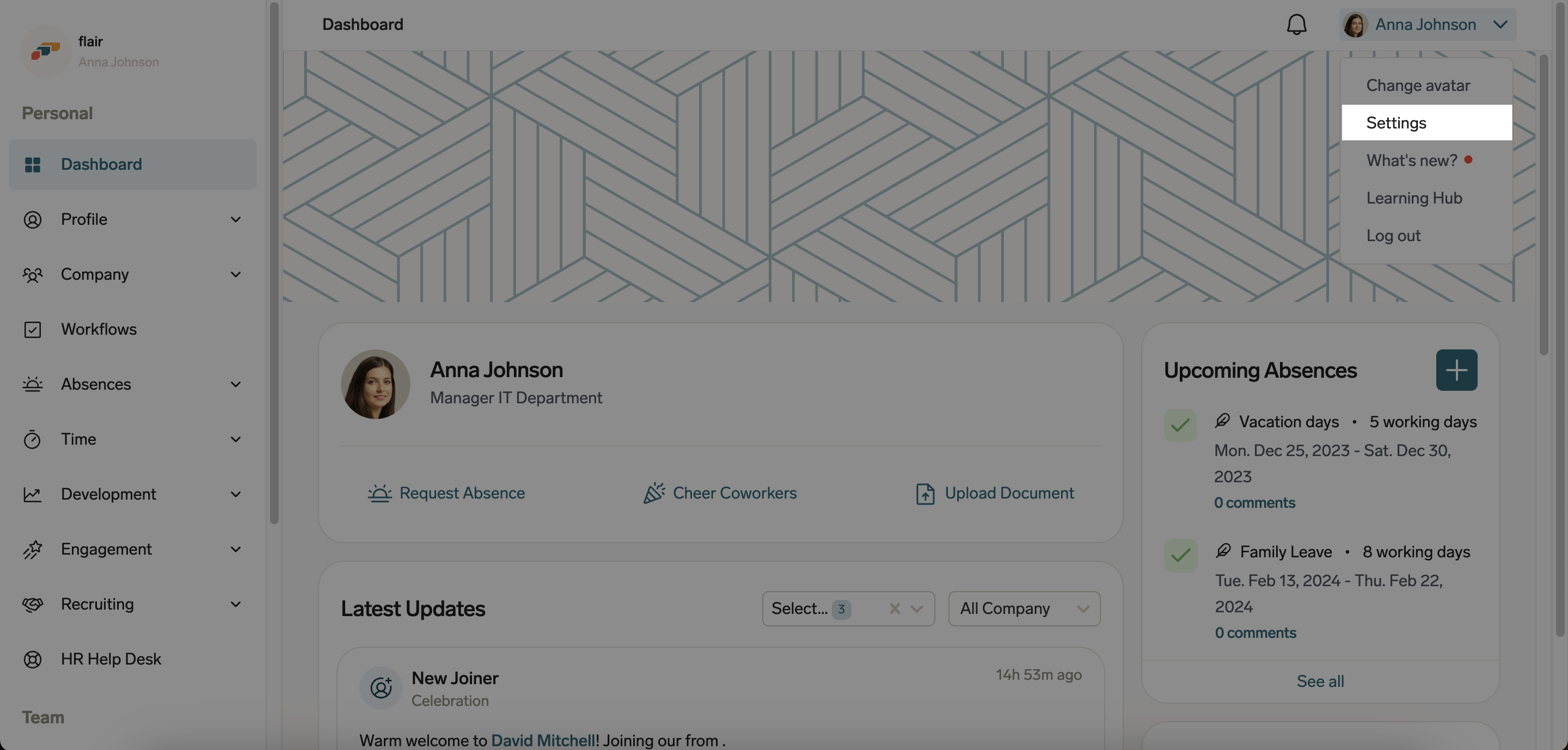The width and height of the screenshot is (1568, 750).
Task: Open the All Company dropdown
Action: [1023, 608]
